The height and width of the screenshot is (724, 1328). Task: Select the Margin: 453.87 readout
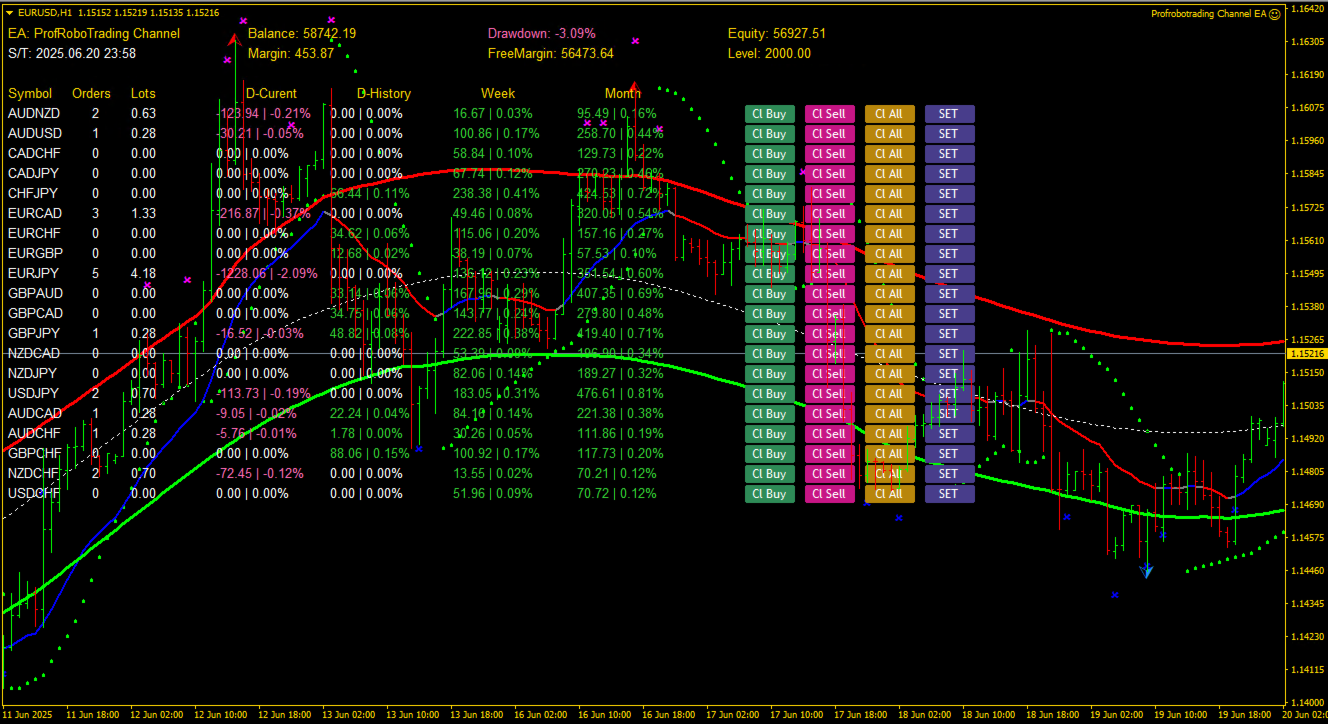(x=291, y=53)
